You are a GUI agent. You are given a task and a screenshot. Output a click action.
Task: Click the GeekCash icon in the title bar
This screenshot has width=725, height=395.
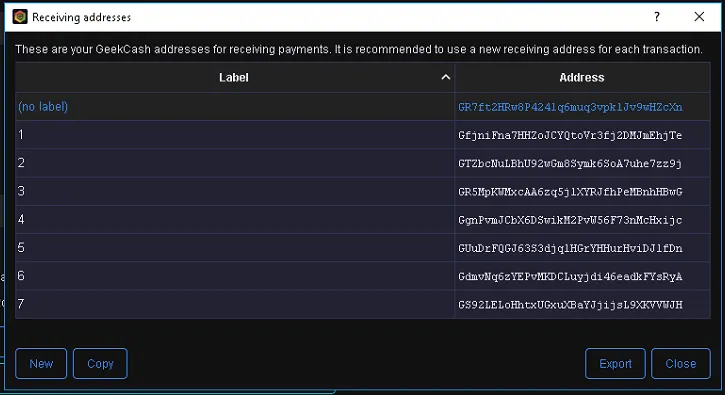20,17
